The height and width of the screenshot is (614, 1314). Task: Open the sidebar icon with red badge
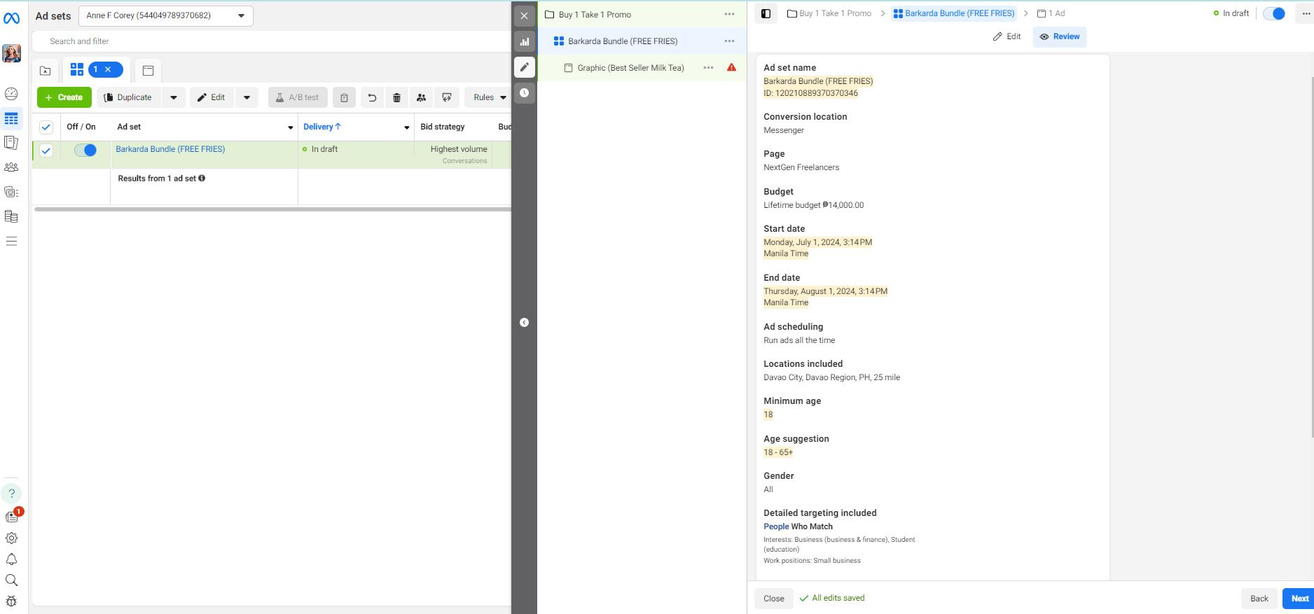click(x=13, y=516)
